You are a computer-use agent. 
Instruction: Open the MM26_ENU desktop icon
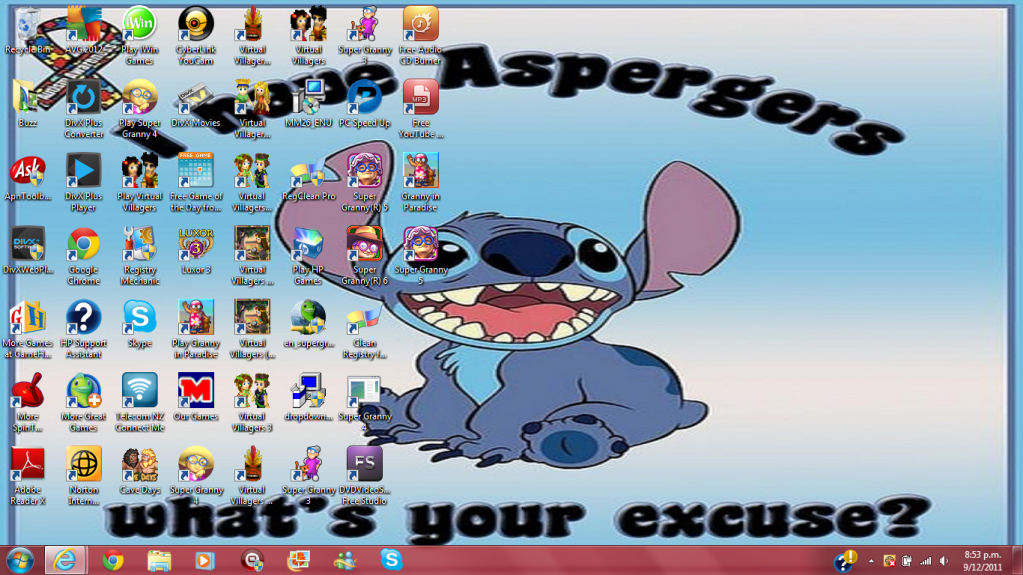point(309,104)
